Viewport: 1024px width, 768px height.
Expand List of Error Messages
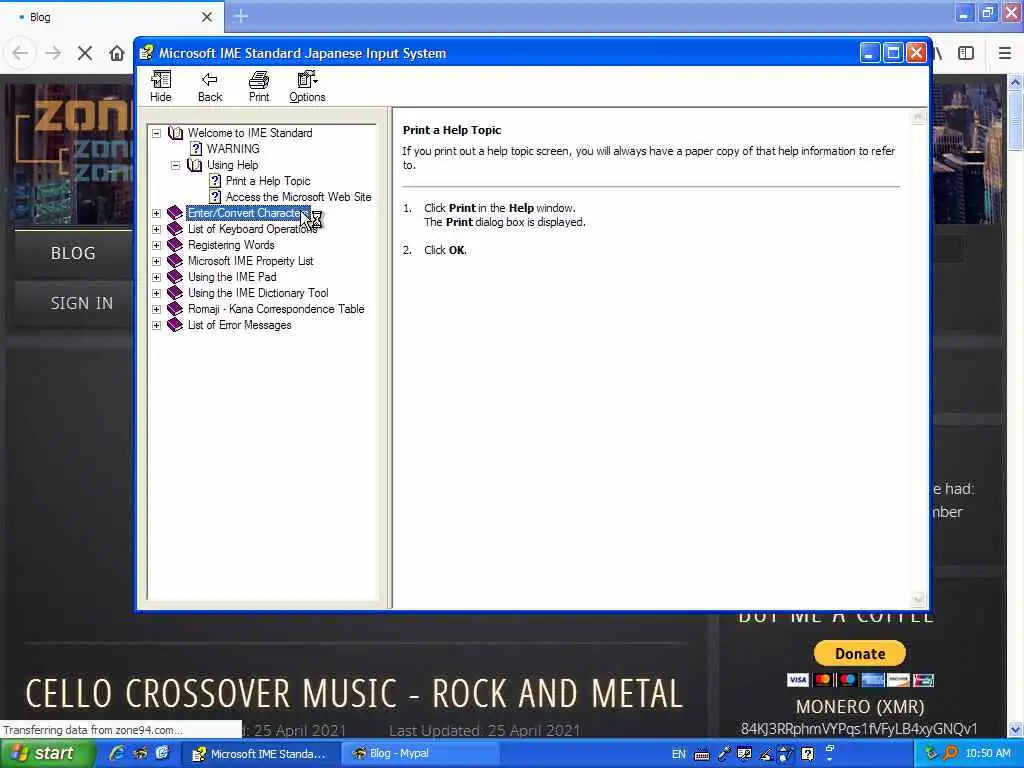(157, 325)
